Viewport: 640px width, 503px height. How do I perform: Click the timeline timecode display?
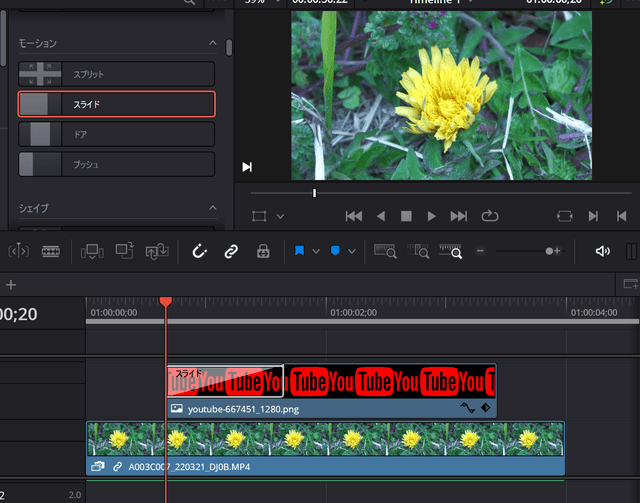pyautogui.click(x=18, y=314)
